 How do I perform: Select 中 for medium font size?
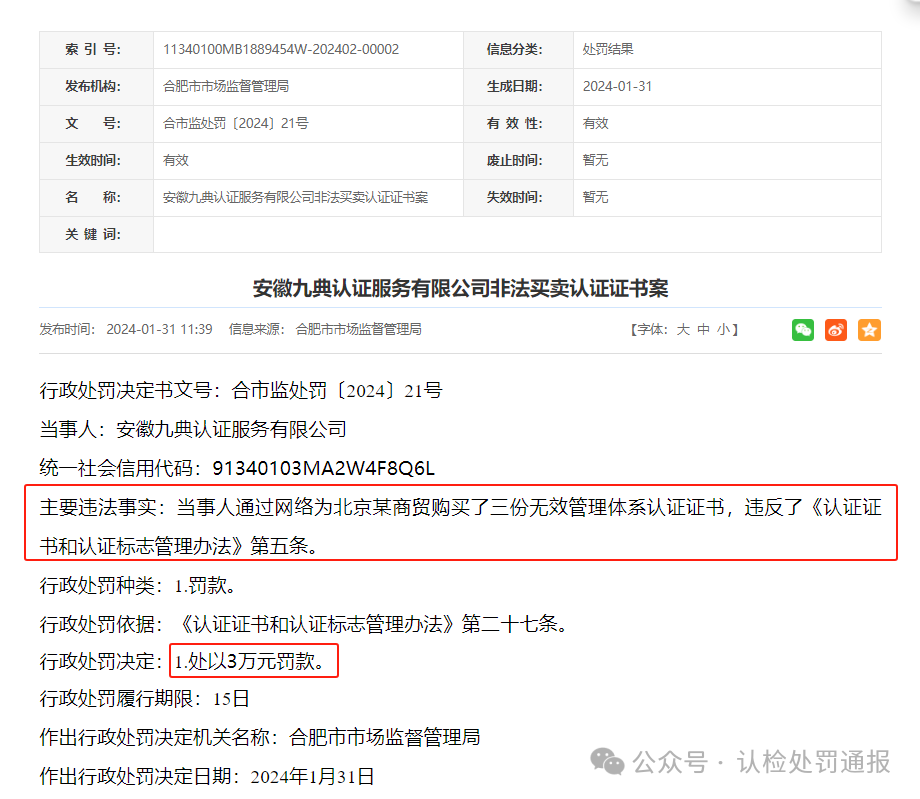[x=701, y=329]
